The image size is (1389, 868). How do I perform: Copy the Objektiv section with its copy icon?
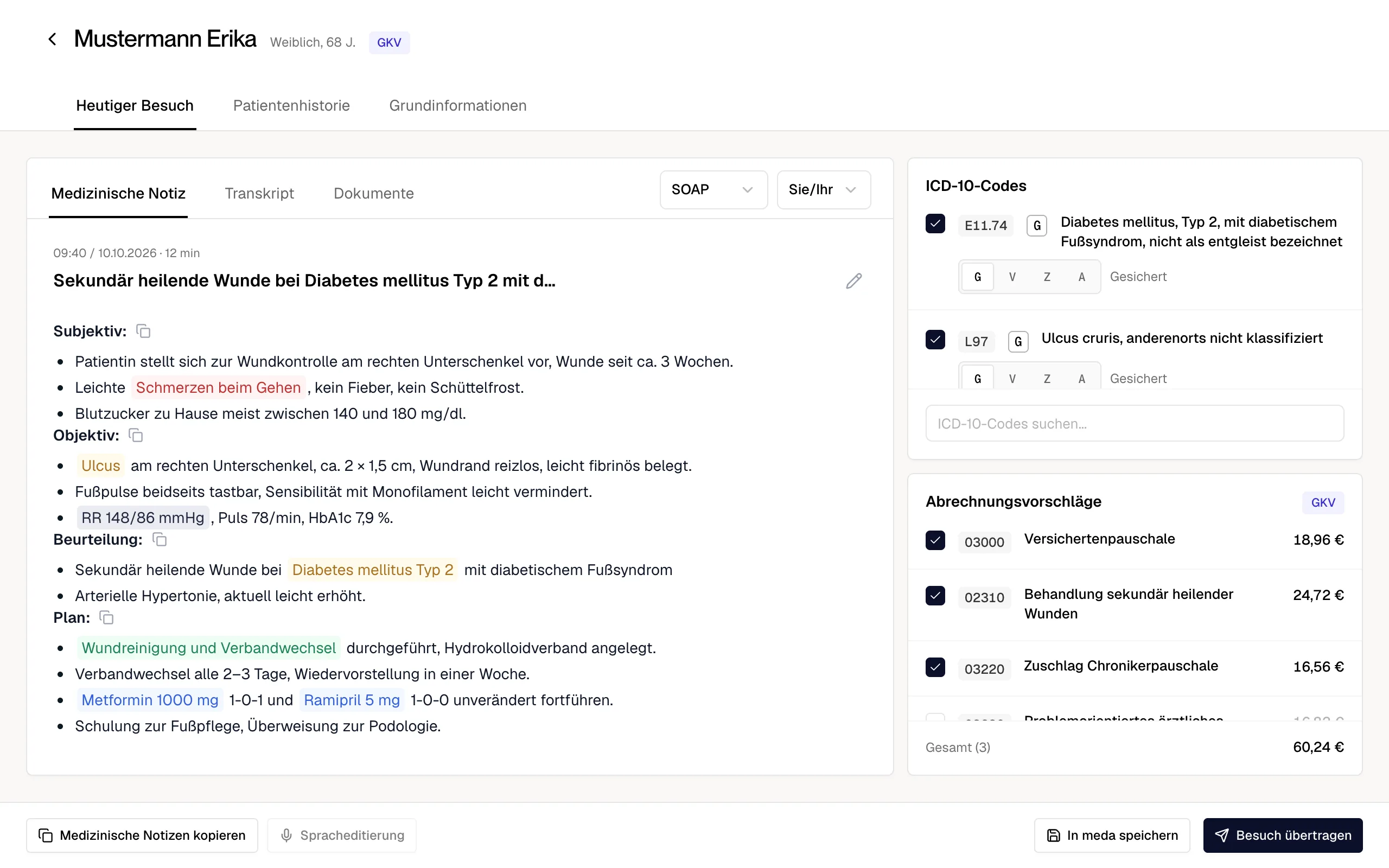[136, 435]
